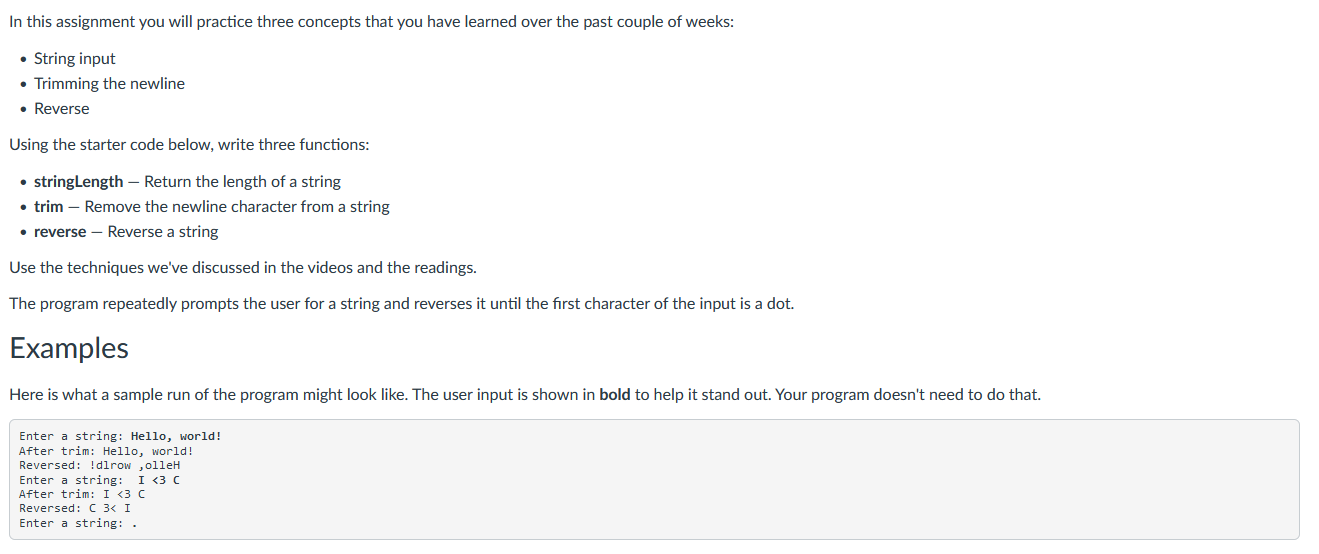Click the "Enter a string: I <3 C" line

99,480
